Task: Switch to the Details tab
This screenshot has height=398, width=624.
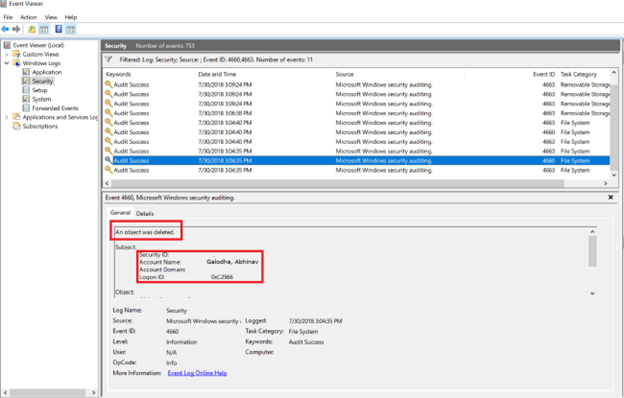Action: (x=145, y=214)
